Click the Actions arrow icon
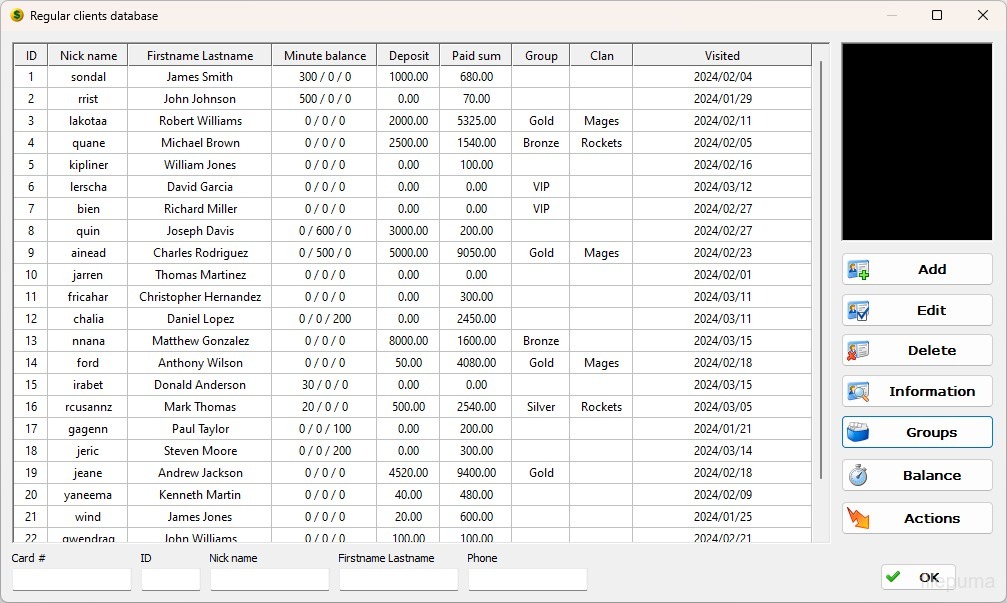This screenshot has width=1007, height=603. pos(858,518)
